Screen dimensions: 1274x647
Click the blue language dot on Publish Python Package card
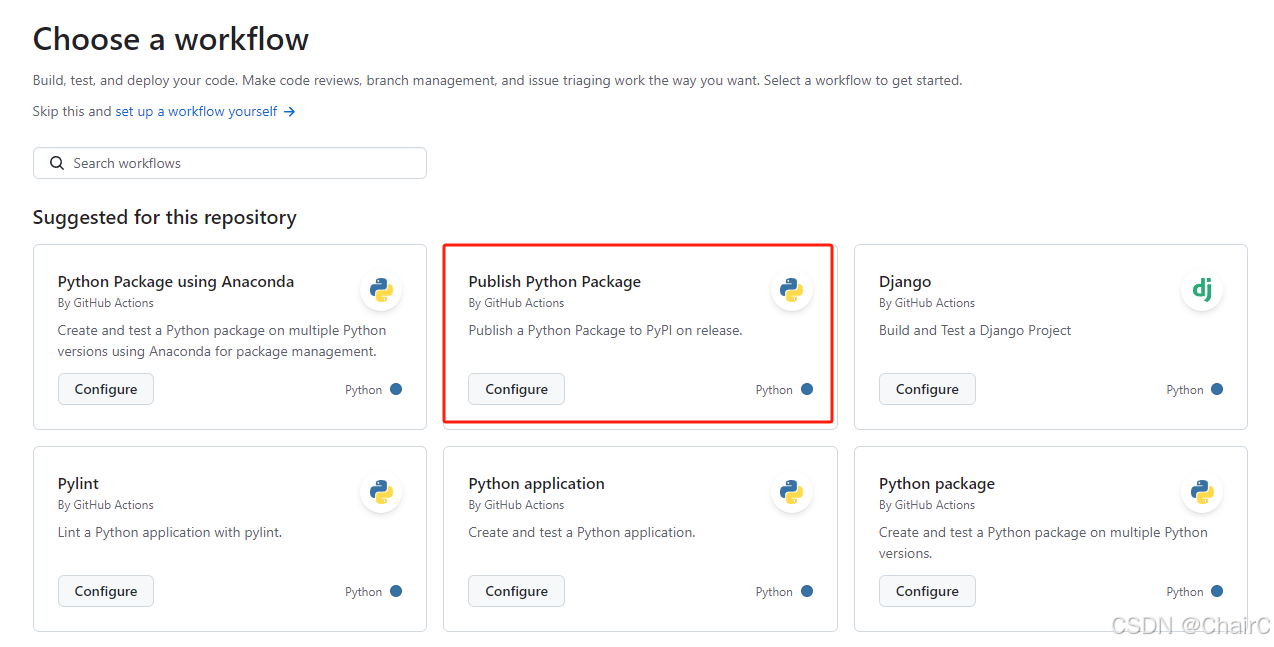coord(807,389)
